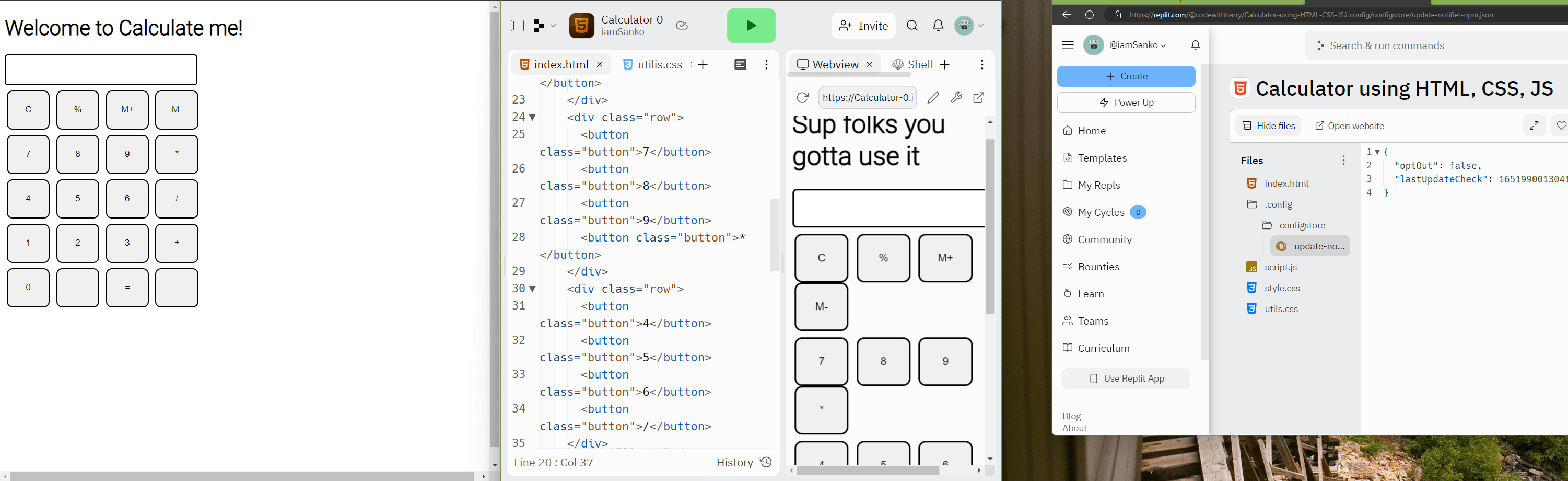Click the wrench devtools icon in Webview

[x=956, y=98]
